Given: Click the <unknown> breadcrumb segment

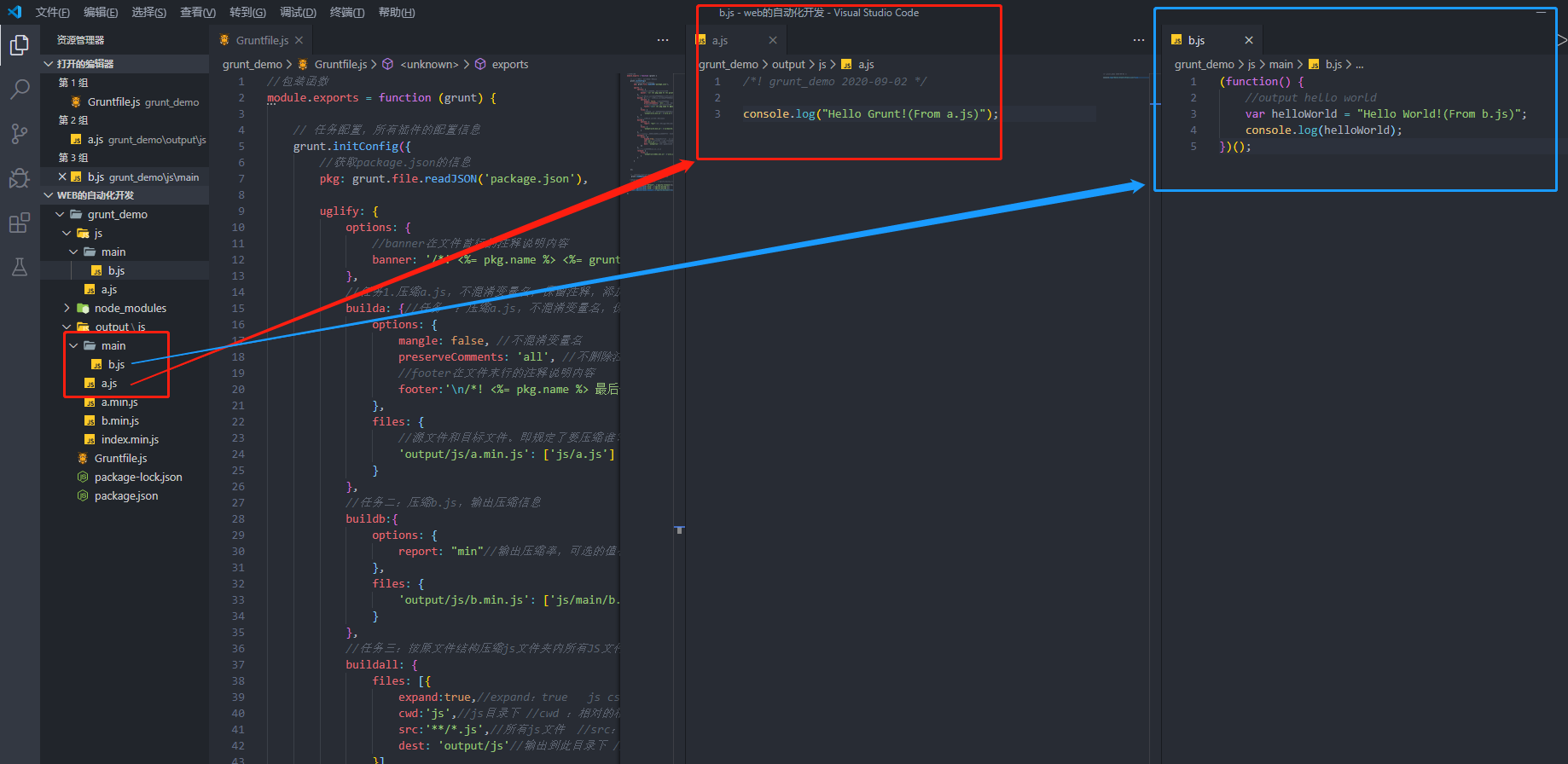Looking at the screenshot, I should (429, 64).
